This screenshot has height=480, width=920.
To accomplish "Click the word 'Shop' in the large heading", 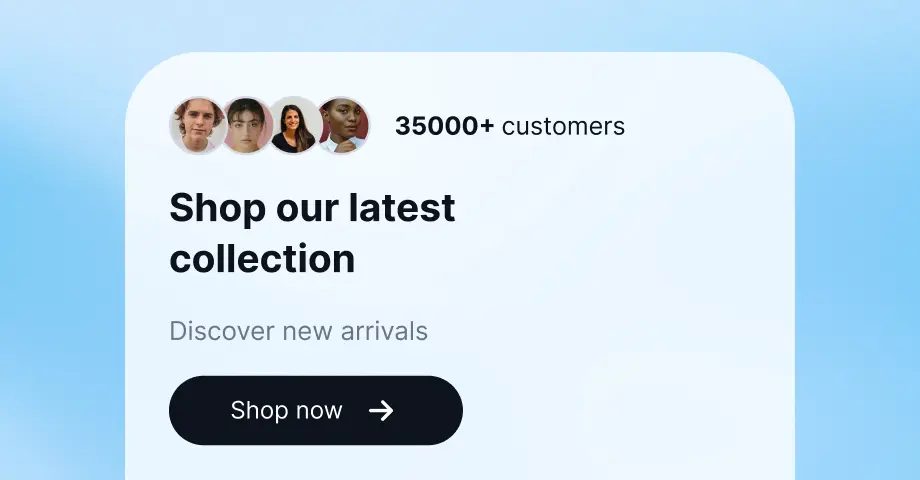I will (x=218, y=209).
